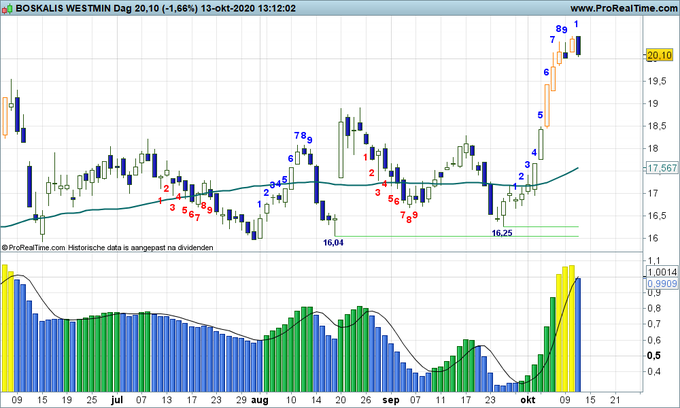Click the date label 29 on time axis

click(241, 400)
